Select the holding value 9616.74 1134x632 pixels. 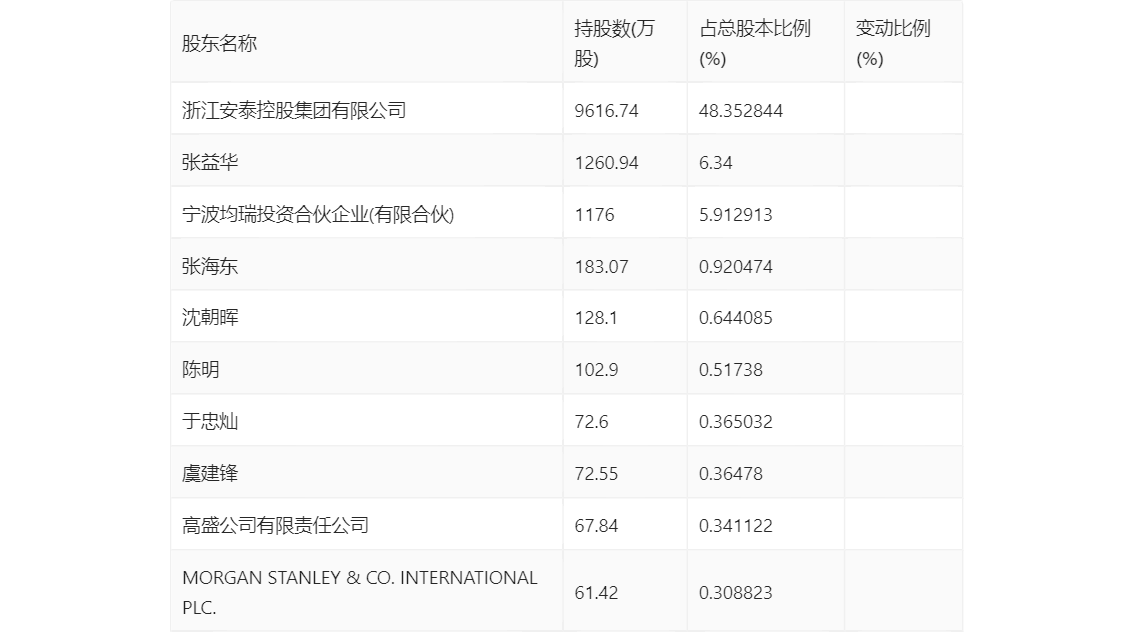click(606, 111)
